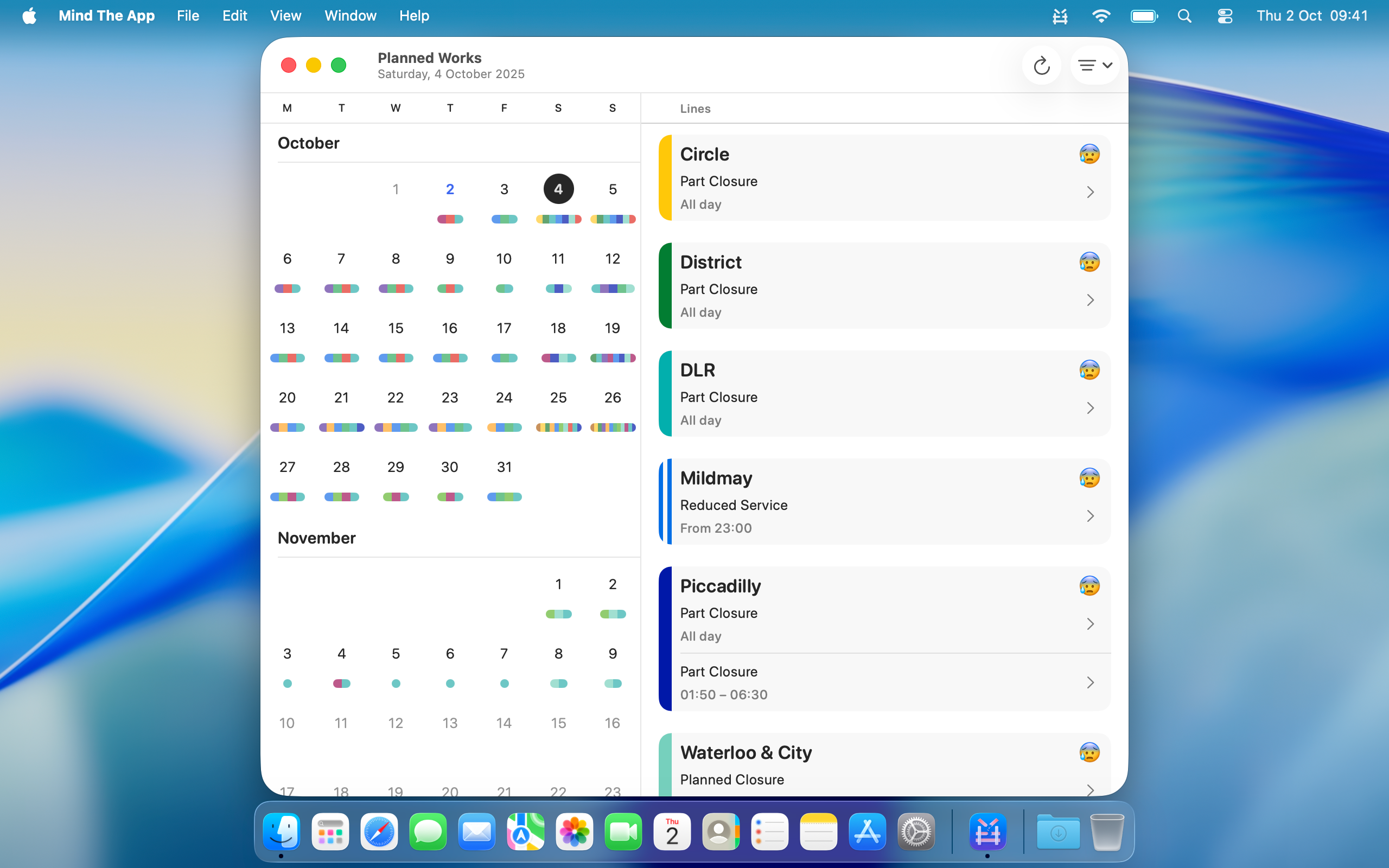Screen dimensions: 1389x868
Task: Open the filter dropdown menu
Action: click(x=1094, y=66)
